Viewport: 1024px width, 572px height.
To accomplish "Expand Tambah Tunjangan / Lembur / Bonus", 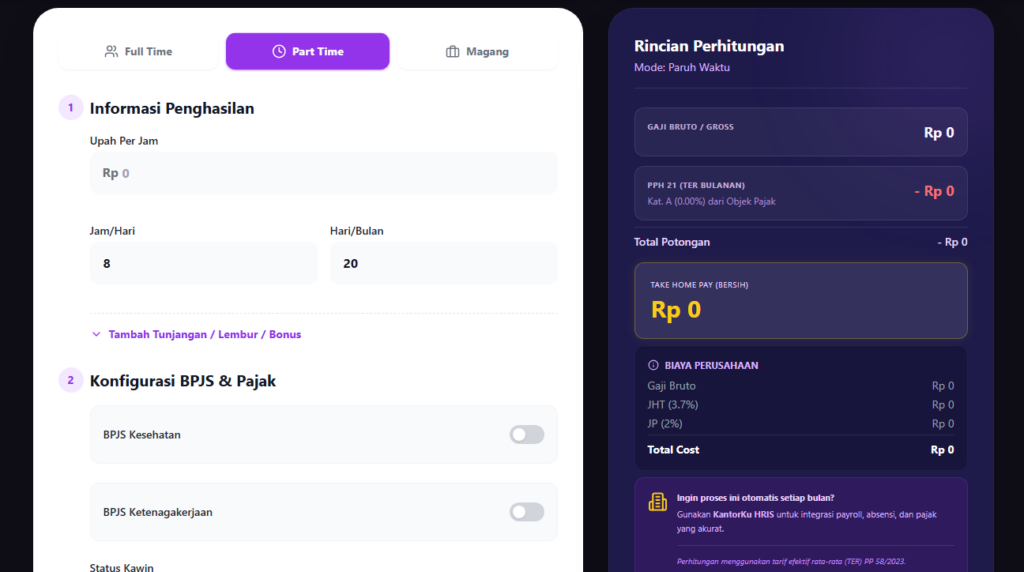I will click(x=204, y=334).
